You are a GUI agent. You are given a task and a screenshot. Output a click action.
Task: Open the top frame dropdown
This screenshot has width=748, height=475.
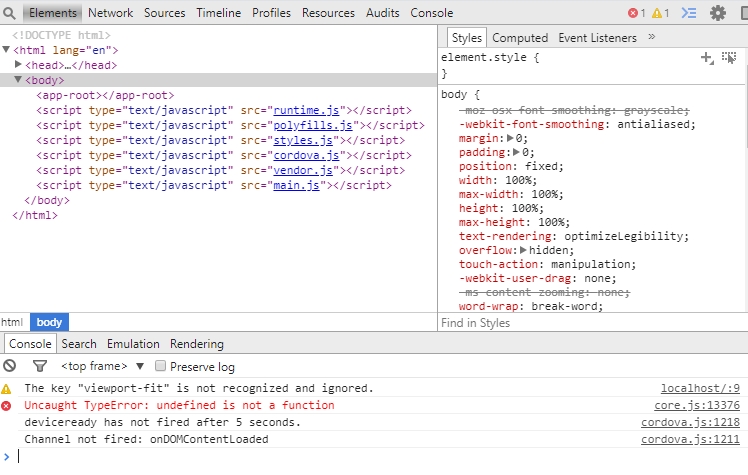click(x=103, y=366)
